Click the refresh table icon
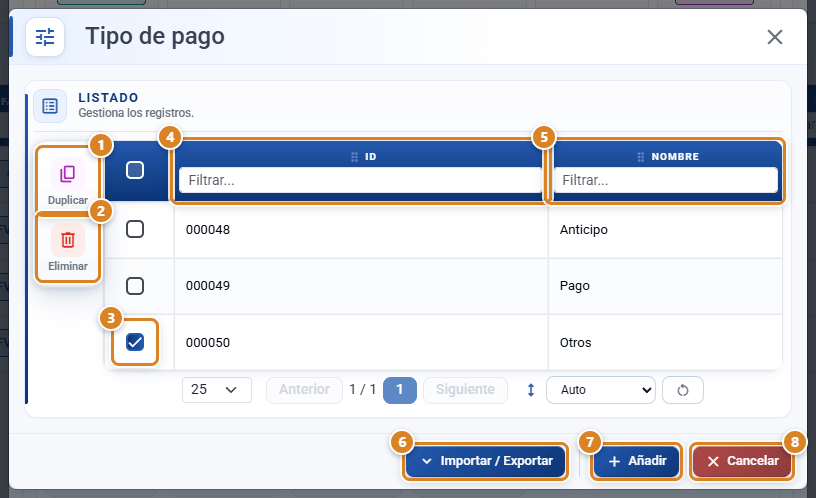 point(683,390)
